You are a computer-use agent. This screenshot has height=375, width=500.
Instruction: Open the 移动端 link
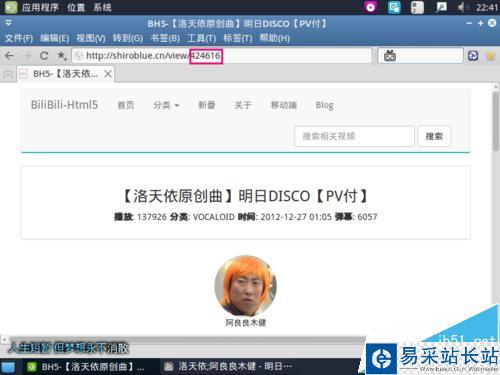[x=283, y=105]
